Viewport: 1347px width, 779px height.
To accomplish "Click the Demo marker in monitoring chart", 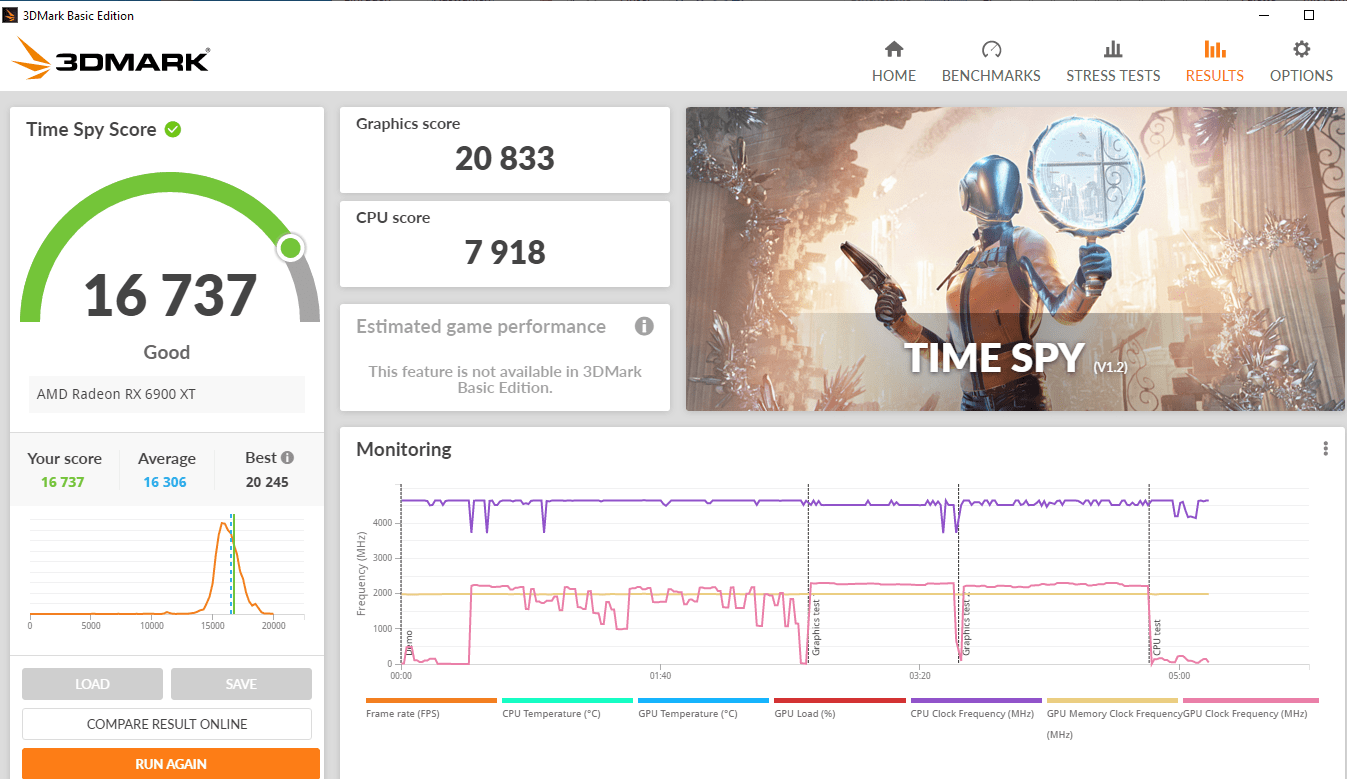I will pos(408,643).
